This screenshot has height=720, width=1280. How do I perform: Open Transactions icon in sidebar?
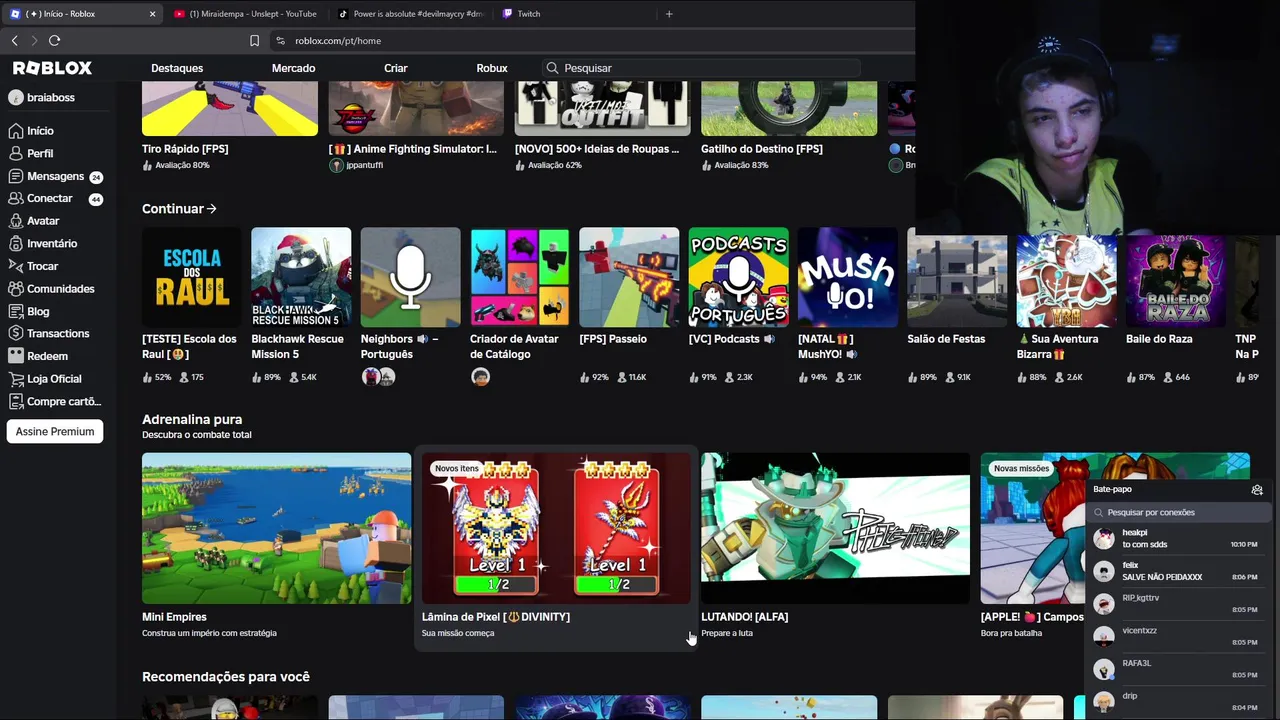click(15, 333)
